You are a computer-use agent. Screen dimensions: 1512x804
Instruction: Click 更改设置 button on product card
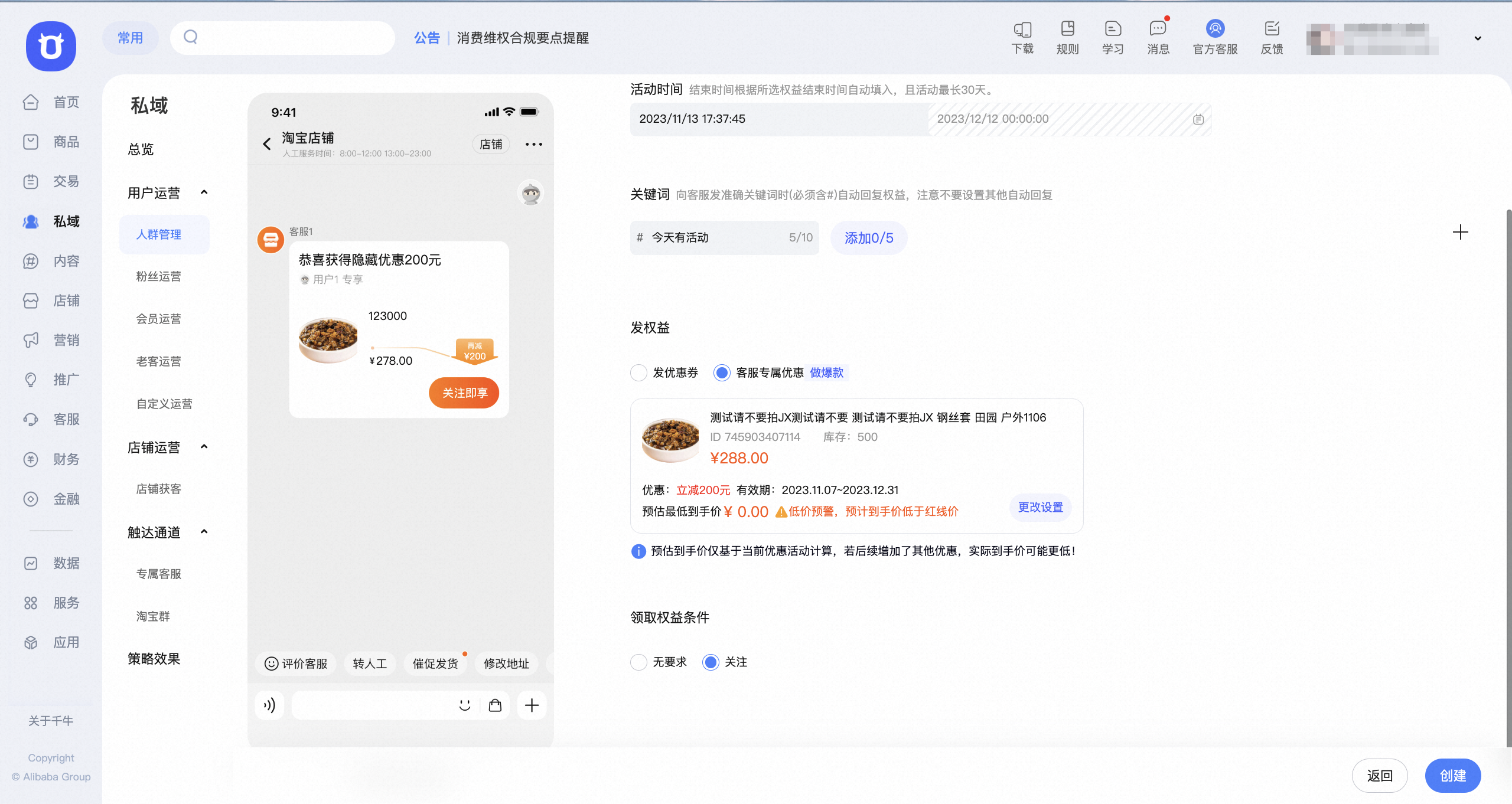point(1040,507)
